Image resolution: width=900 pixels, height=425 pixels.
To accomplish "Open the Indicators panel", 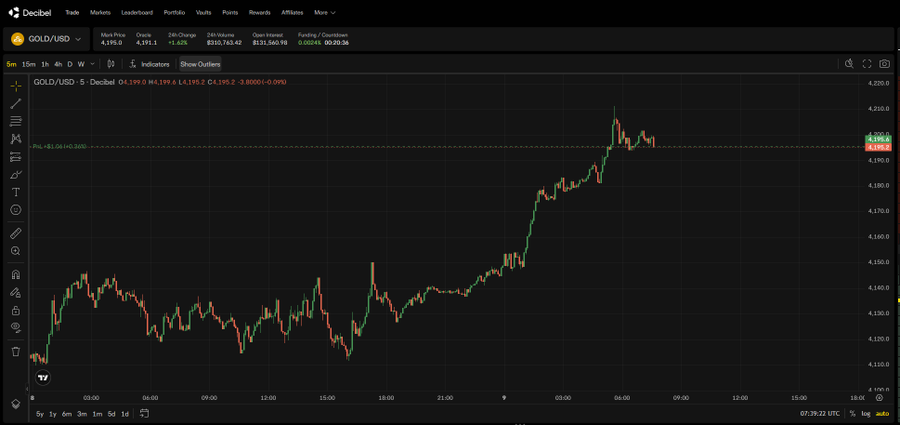I will tap(149, 64).
